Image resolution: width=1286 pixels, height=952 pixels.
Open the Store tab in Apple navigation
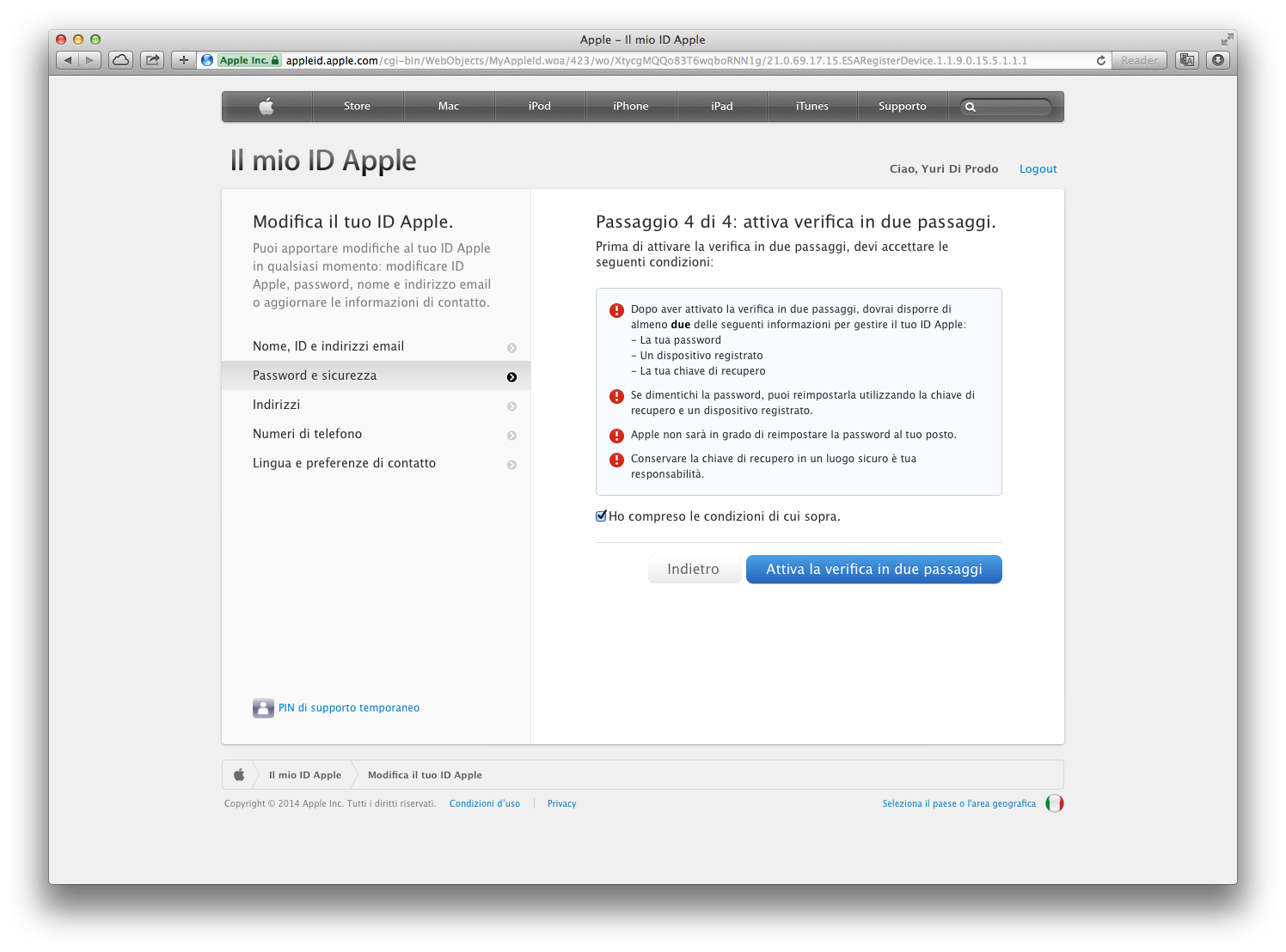(x=357, y=107)
